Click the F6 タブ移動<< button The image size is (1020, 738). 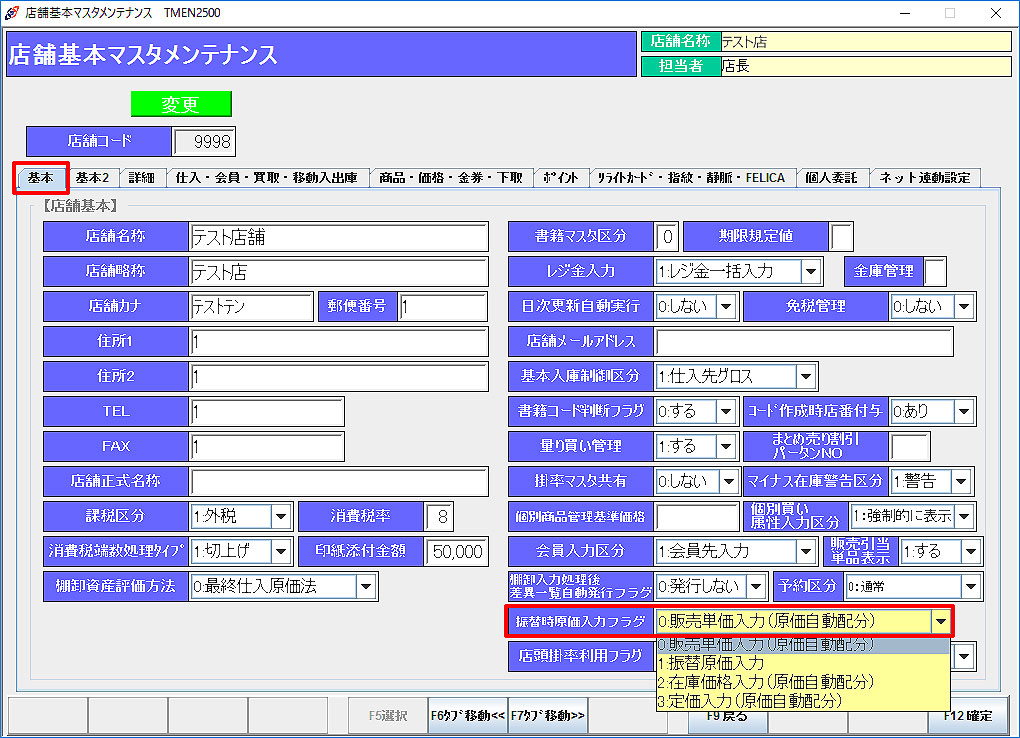click(x=467, y=716)
